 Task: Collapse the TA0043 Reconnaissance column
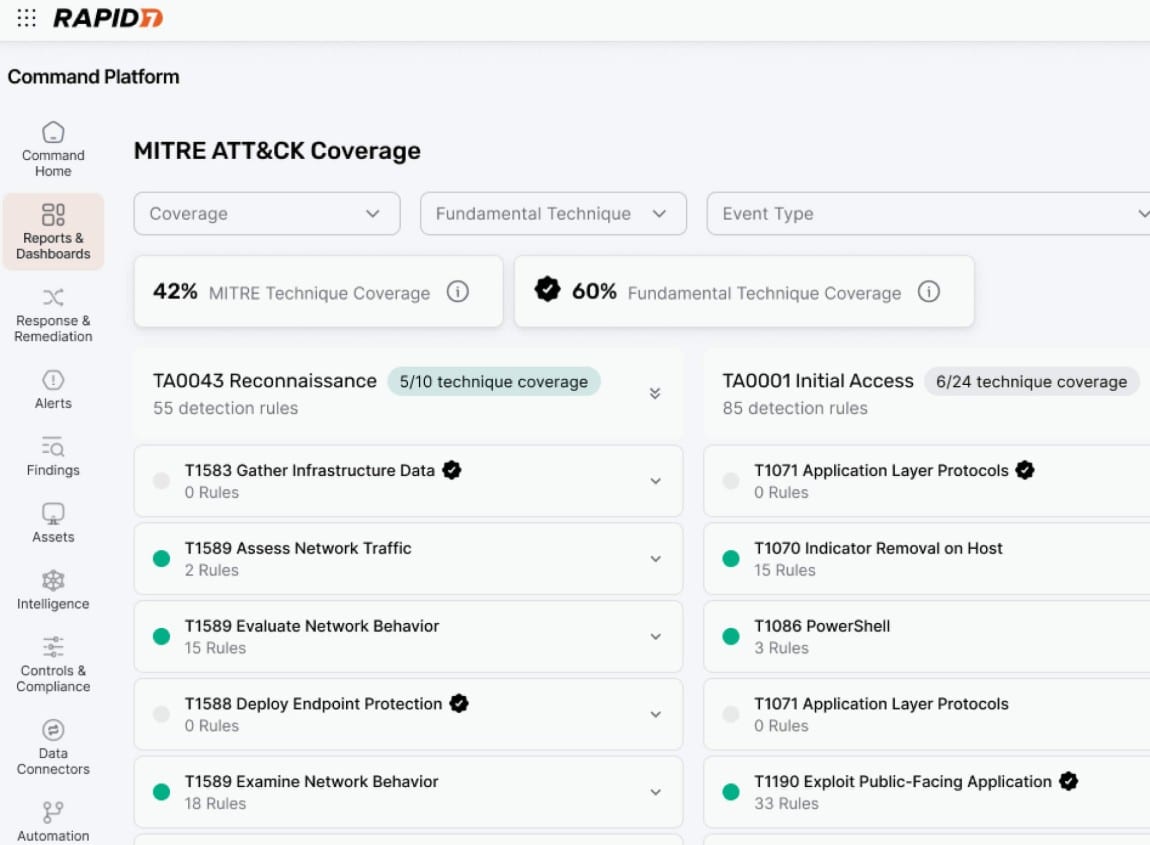(x=655, y=393)
